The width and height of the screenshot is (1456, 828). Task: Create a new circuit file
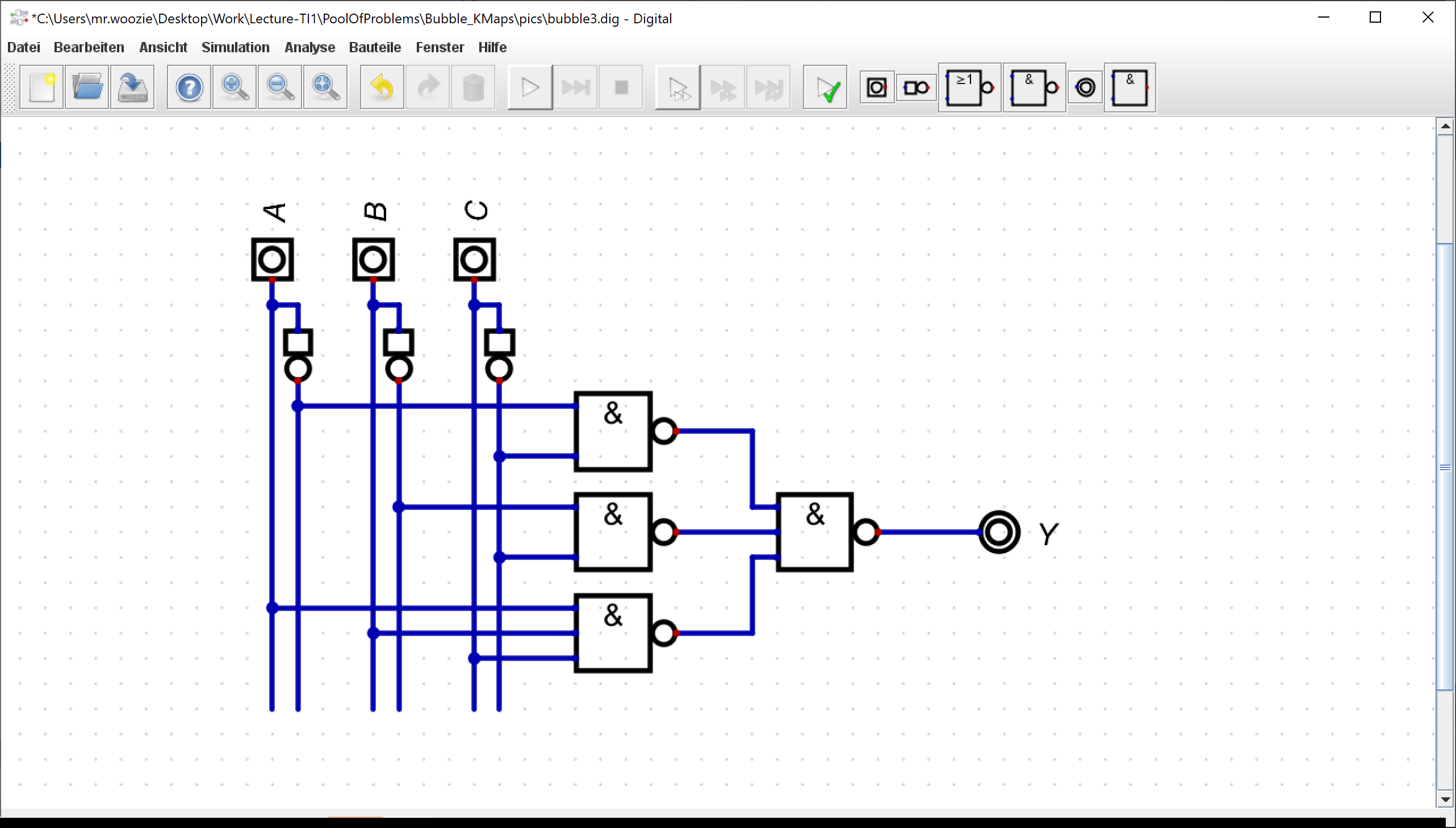pyautogui.click(x=41, y=87)
